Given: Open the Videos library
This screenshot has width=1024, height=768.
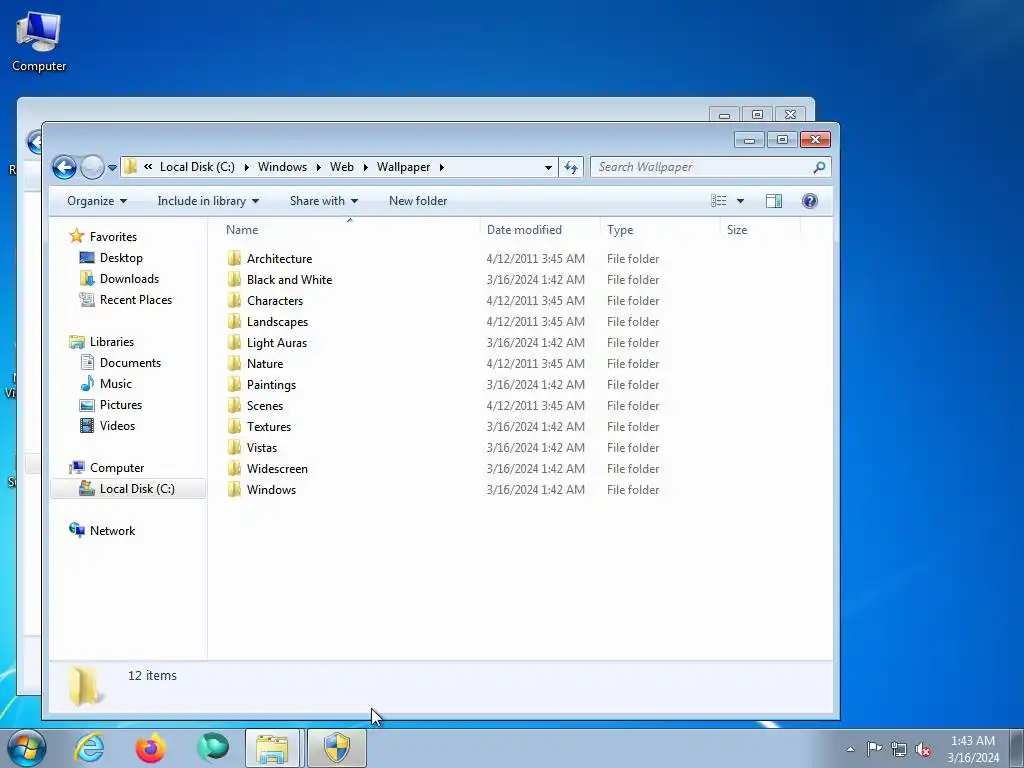Looking at the screenshot, I should tap(118, 425).
